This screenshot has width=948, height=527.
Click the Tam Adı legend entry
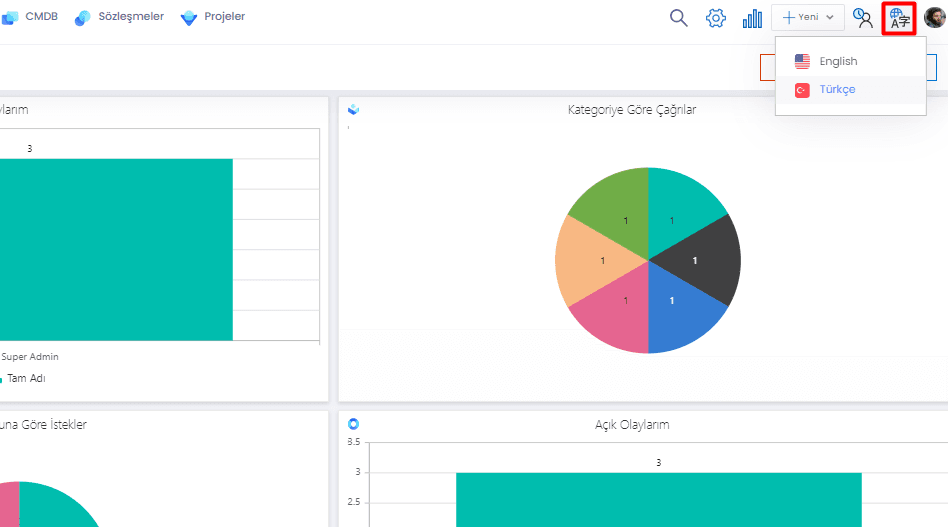point(23,378)
